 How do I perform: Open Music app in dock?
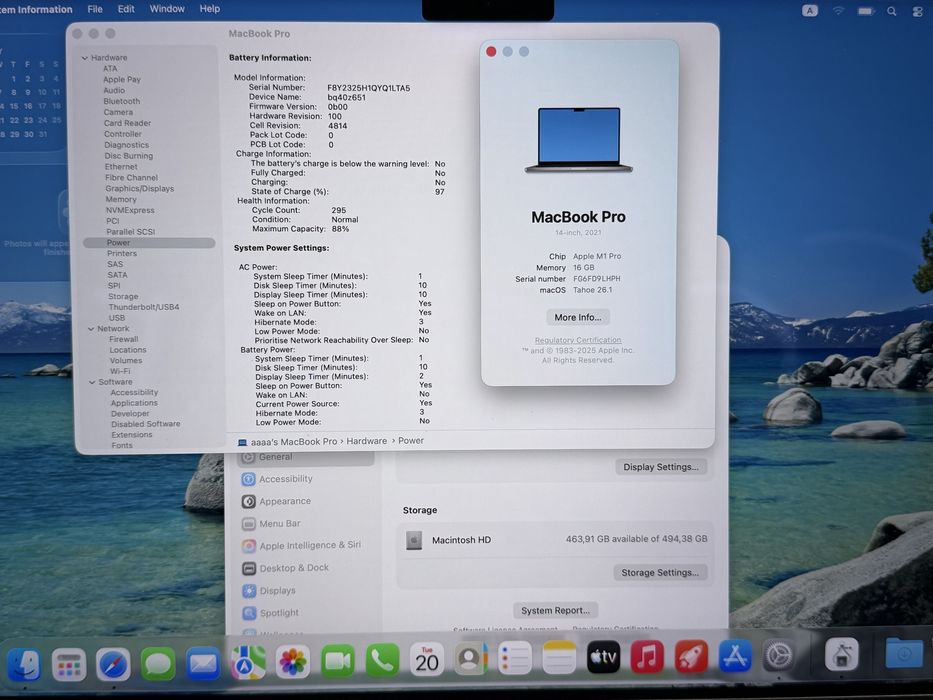coord(647,656)
